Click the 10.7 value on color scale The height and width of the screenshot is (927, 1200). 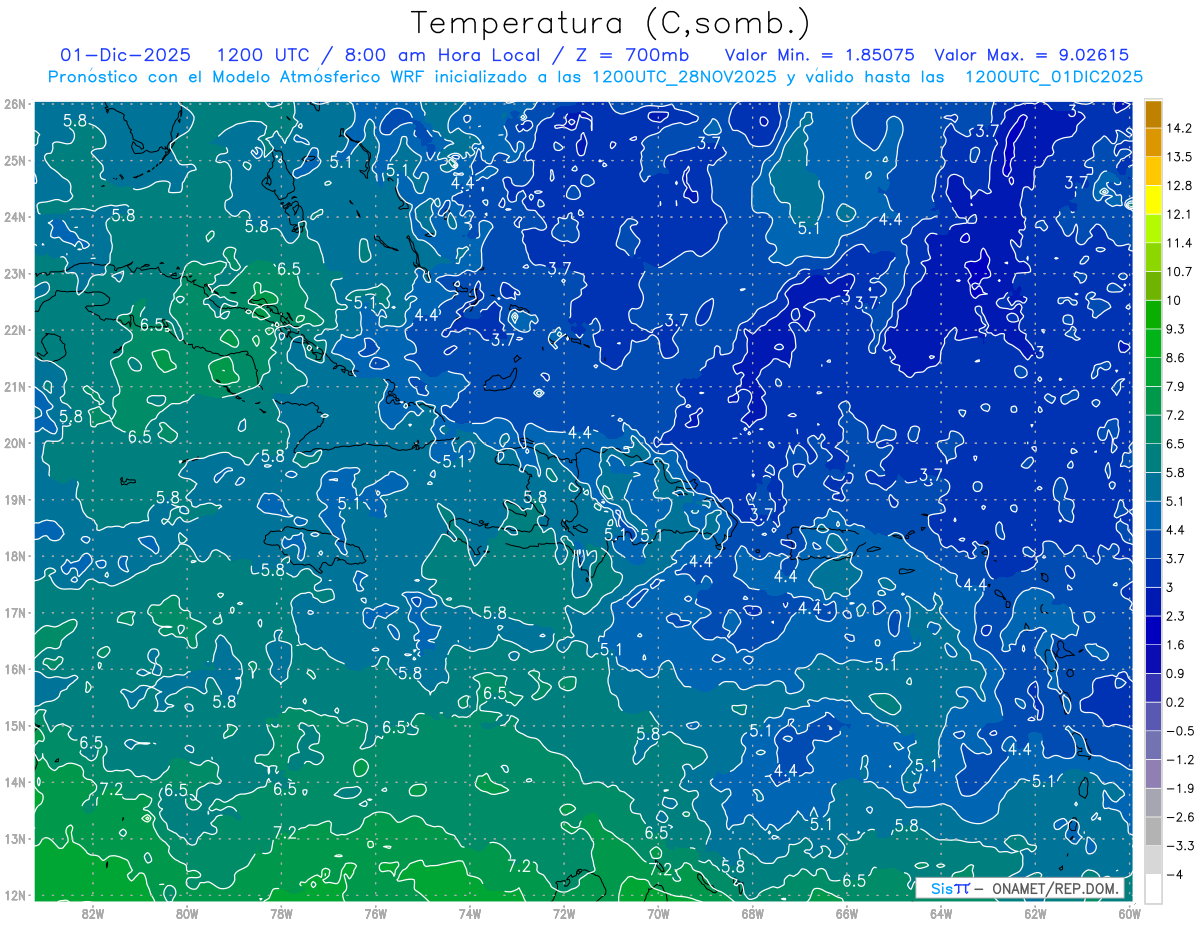[1178, 271]
